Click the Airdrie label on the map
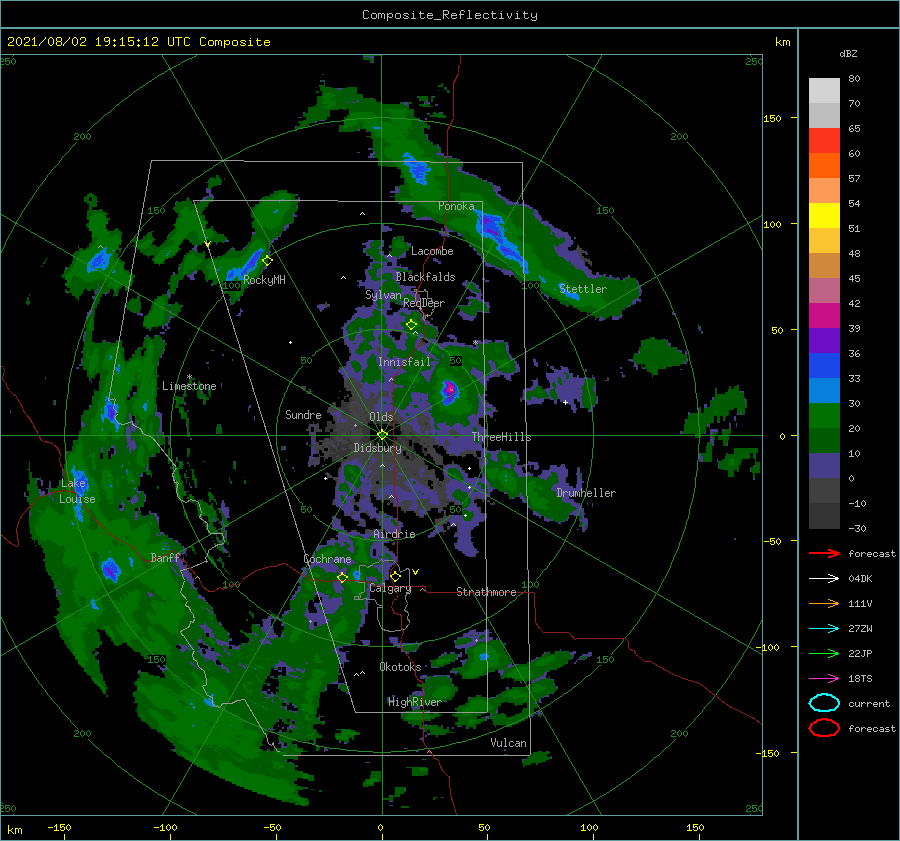This screenshot has height=841, width=900. click(x=394, y=534)
